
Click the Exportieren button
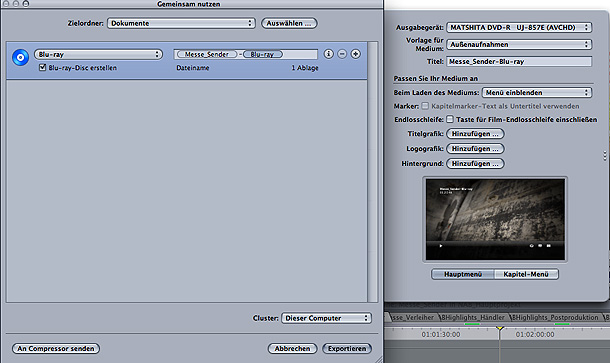[x=347, y=349]
